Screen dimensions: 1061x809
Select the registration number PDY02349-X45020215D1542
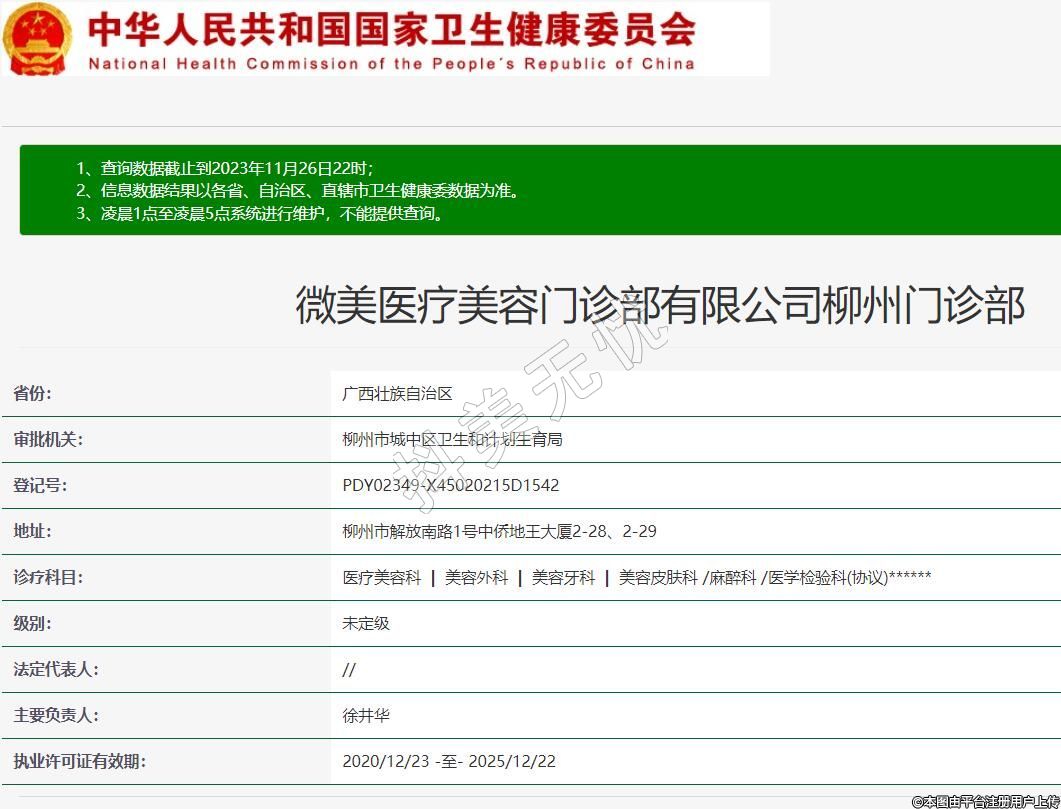pos(450,485)
